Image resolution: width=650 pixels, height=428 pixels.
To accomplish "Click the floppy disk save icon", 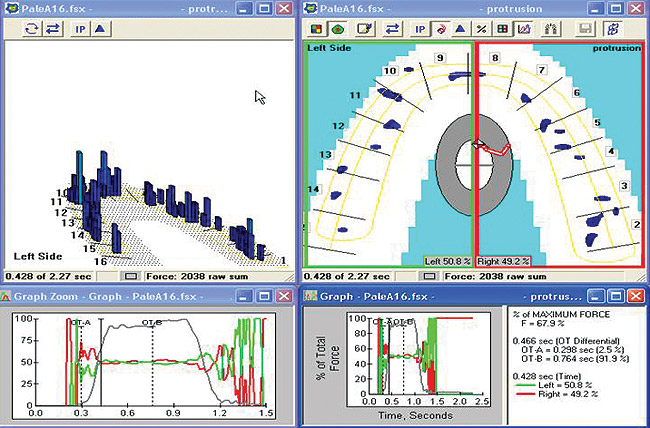I will tap(586, 28).
